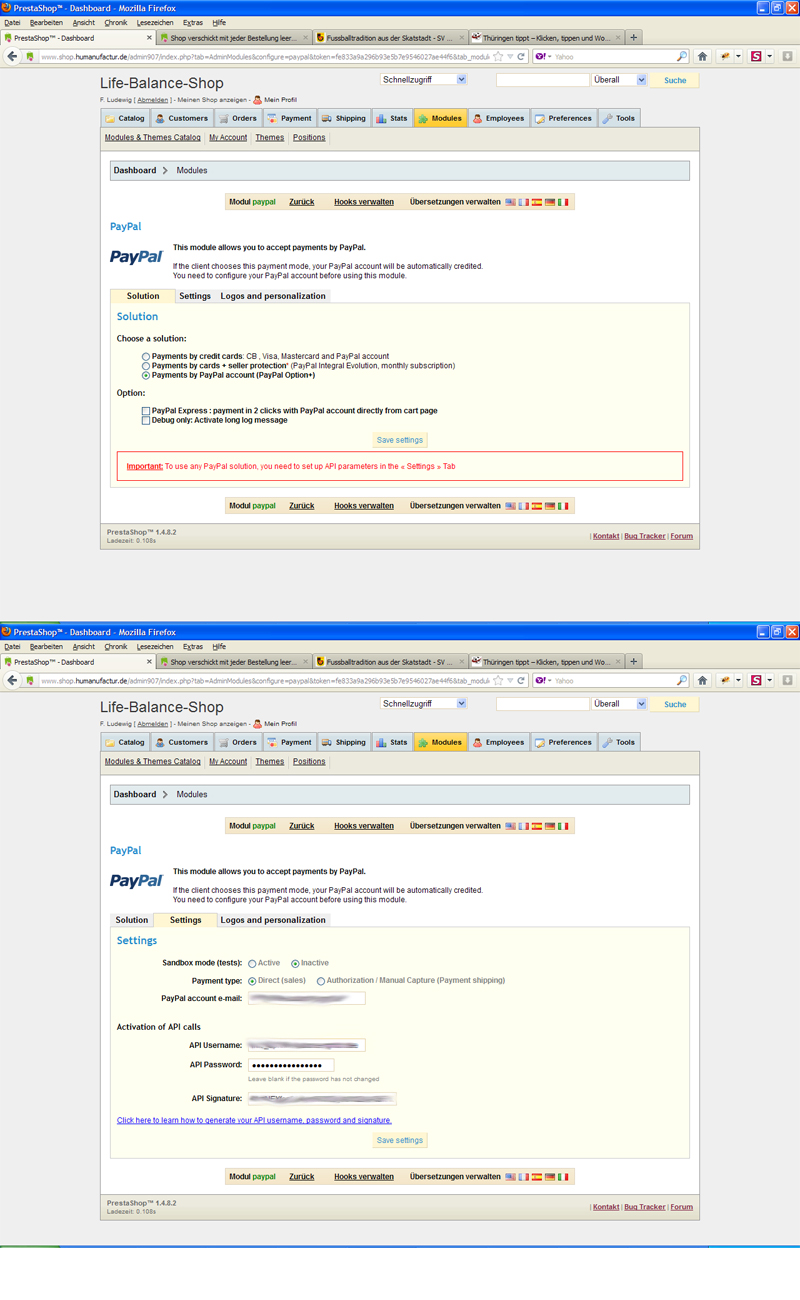The image size is (800, 1300).
Task: Select Payments by credit cards radio option
Action: pos(146,357)
